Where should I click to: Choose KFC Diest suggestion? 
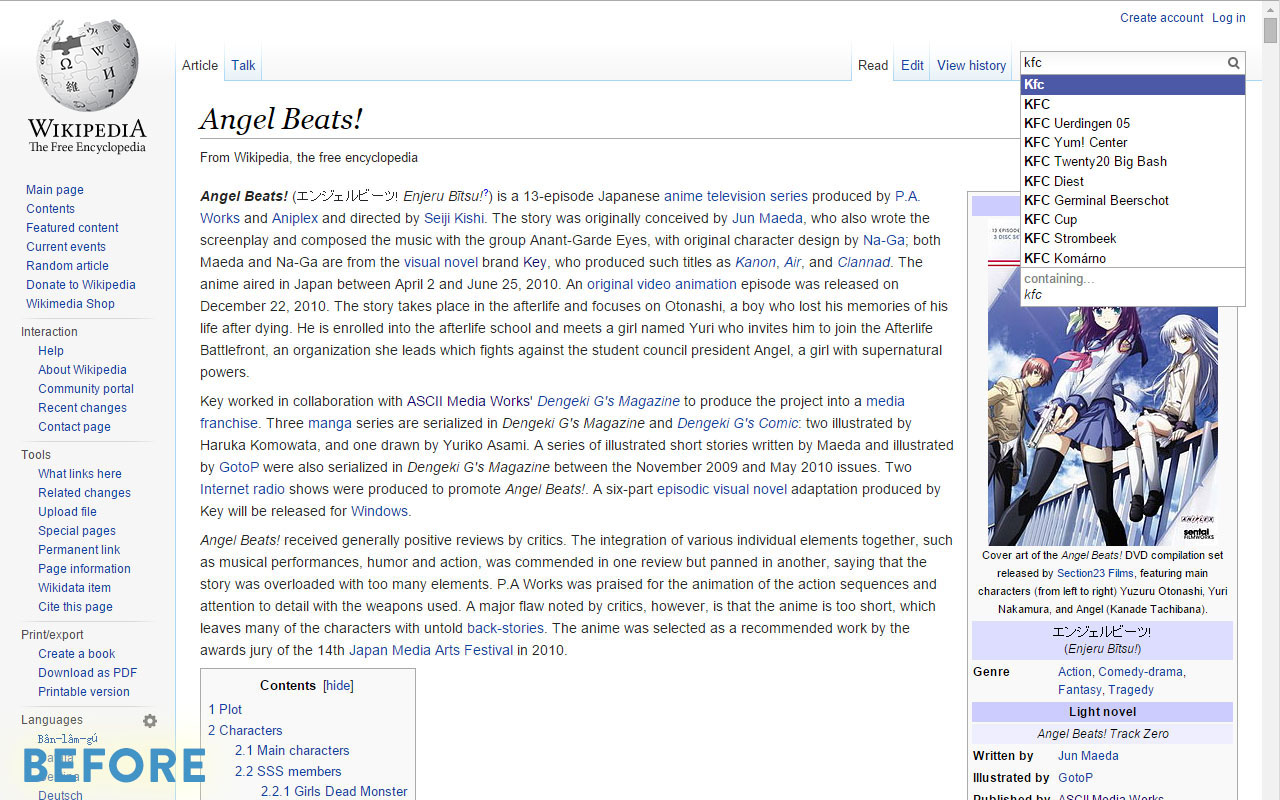[1132, 181]
